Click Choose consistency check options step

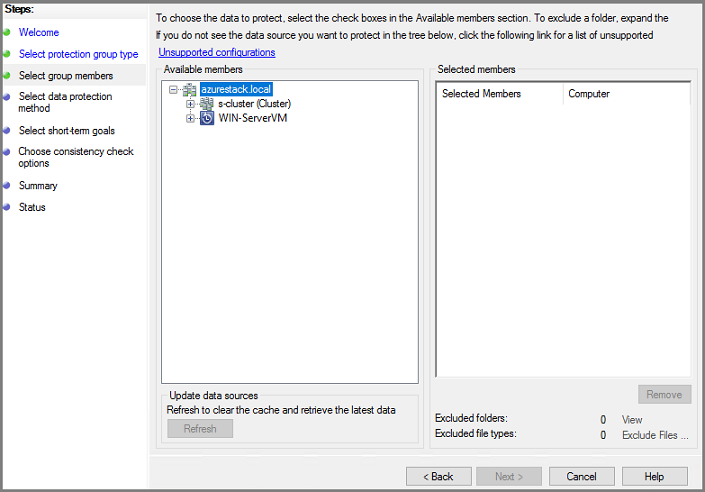pos(76,157)
